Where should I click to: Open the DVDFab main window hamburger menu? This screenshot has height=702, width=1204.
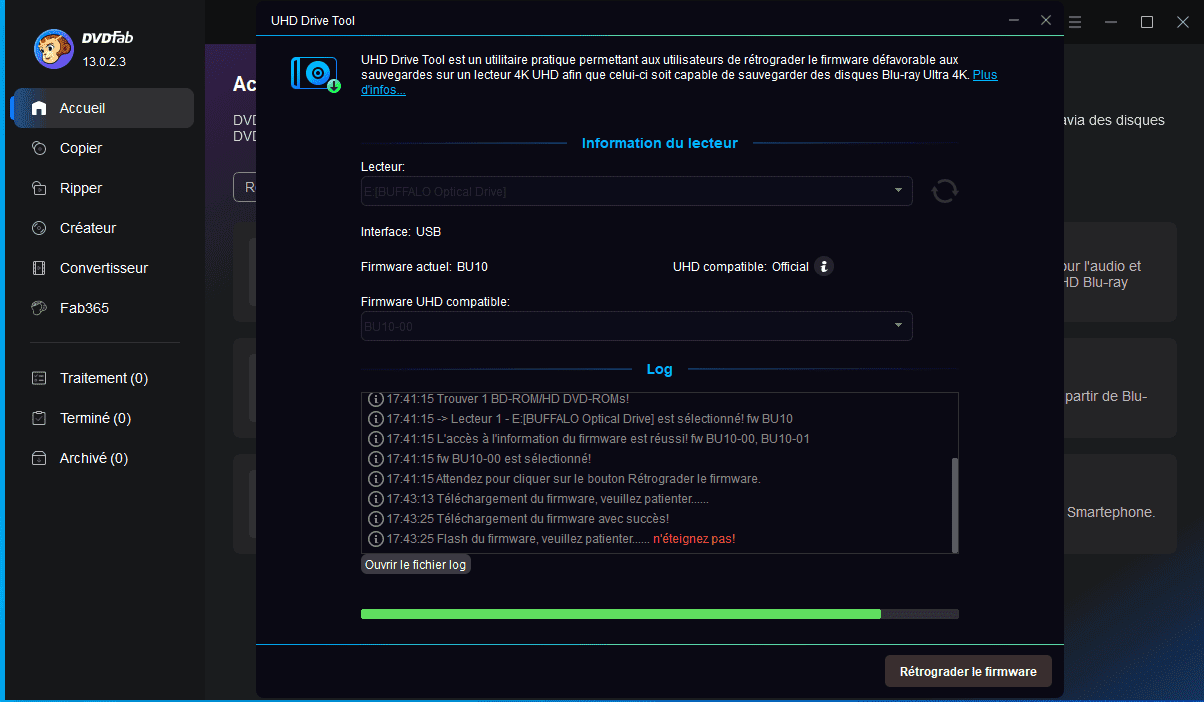coord(1075,22)
